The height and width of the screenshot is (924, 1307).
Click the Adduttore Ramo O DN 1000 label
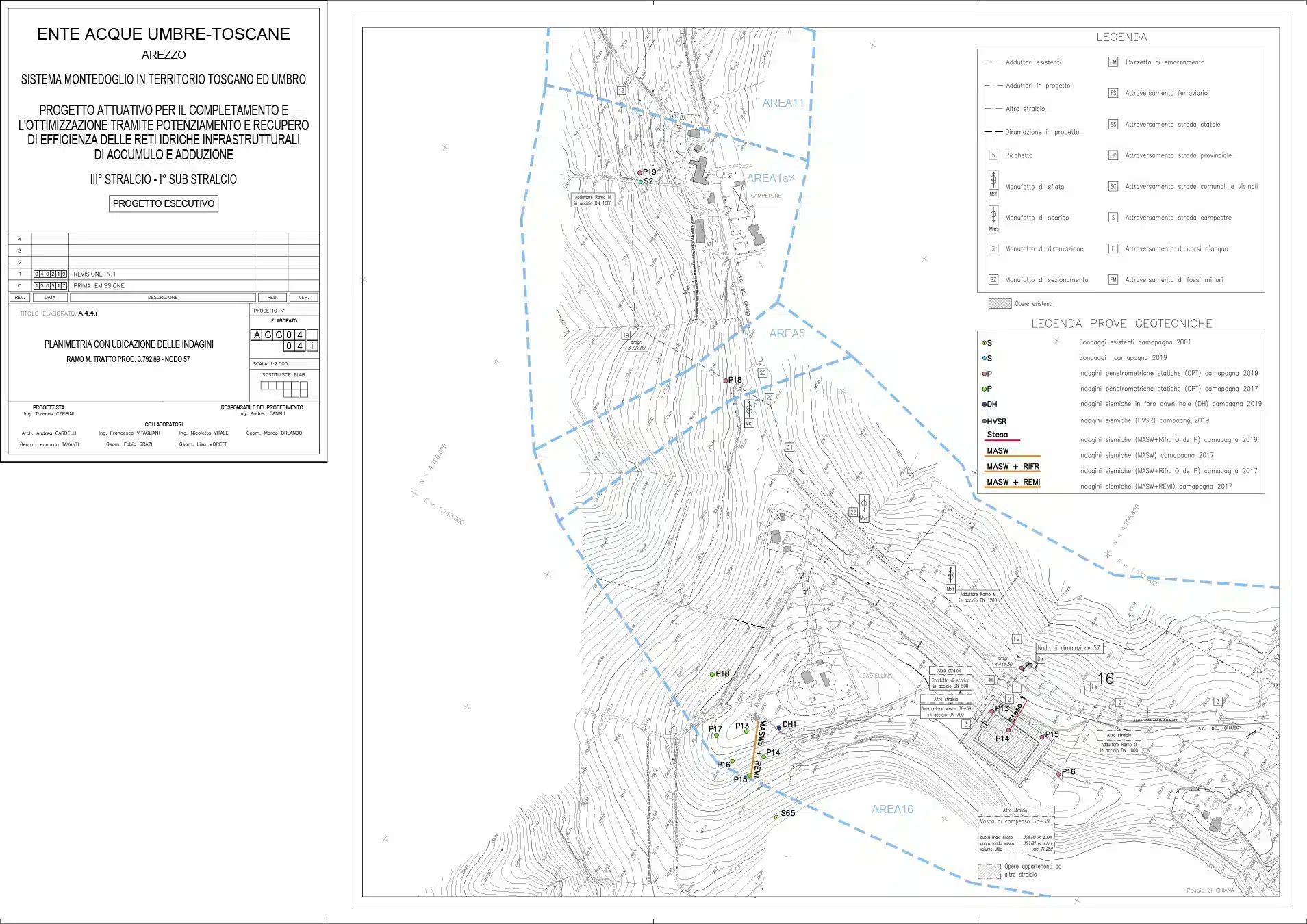pyautogui.click(x=1119, y=747)
